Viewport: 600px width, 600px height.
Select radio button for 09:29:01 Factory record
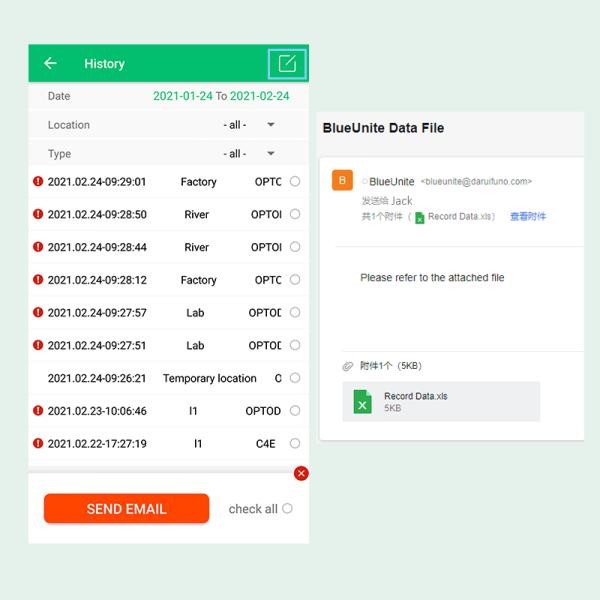[x=294, y=182]
